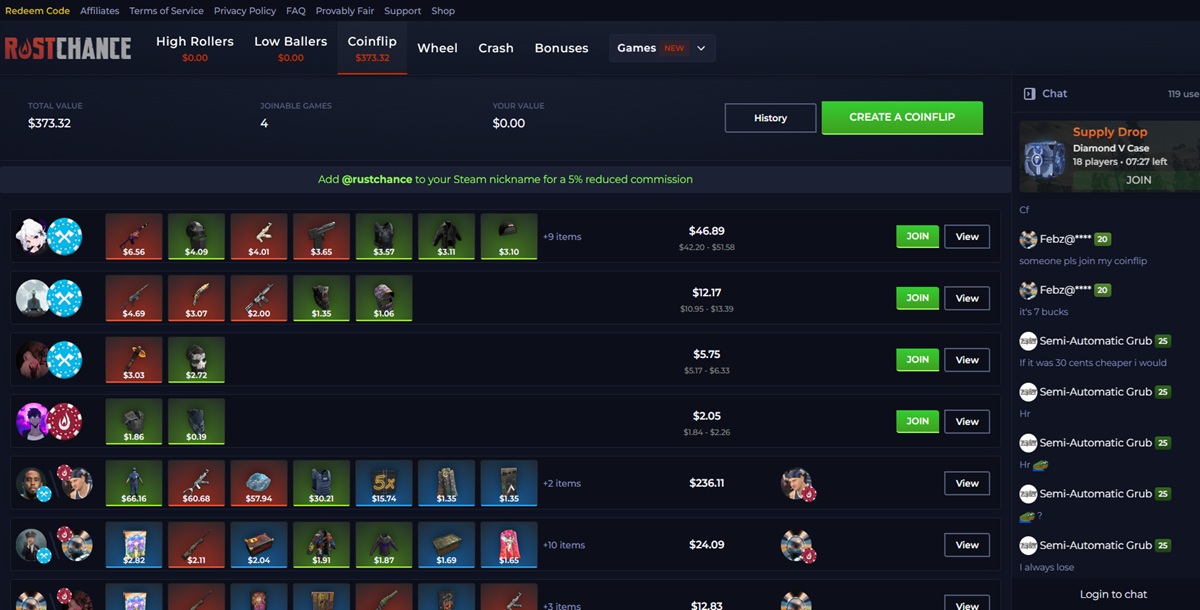This screenshot has height=610, width=1200.
Task: Click the Supply Drop case image
Action: point(1045,157)
